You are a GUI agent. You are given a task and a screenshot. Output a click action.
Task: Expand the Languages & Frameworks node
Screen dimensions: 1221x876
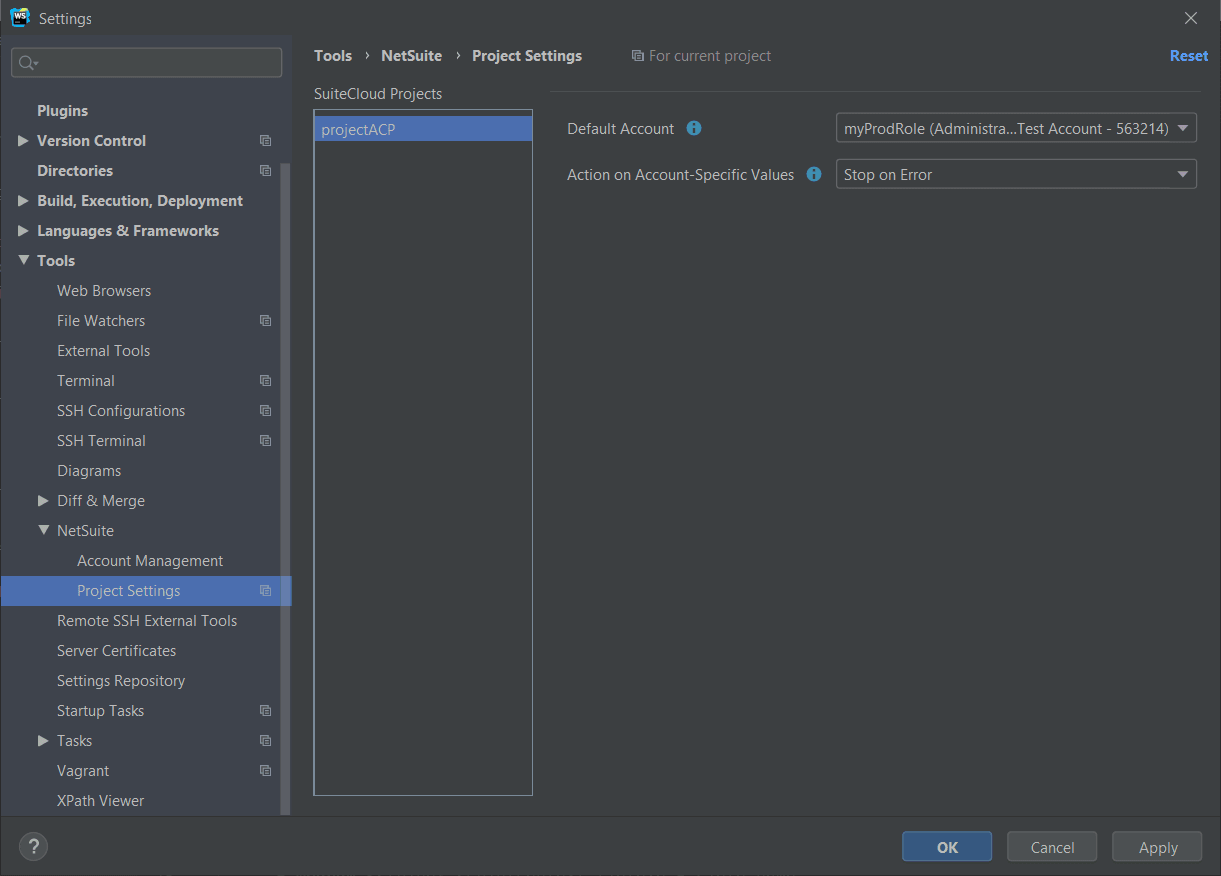tap(23, 231)
